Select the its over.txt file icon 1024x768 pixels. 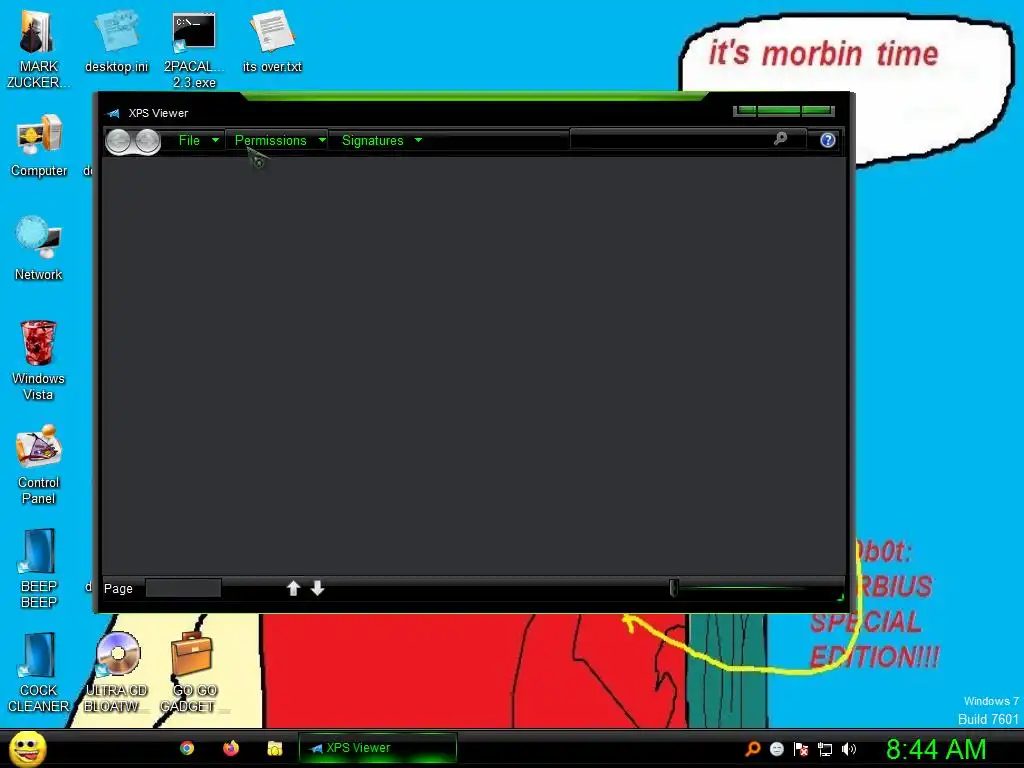pos(272,40)
